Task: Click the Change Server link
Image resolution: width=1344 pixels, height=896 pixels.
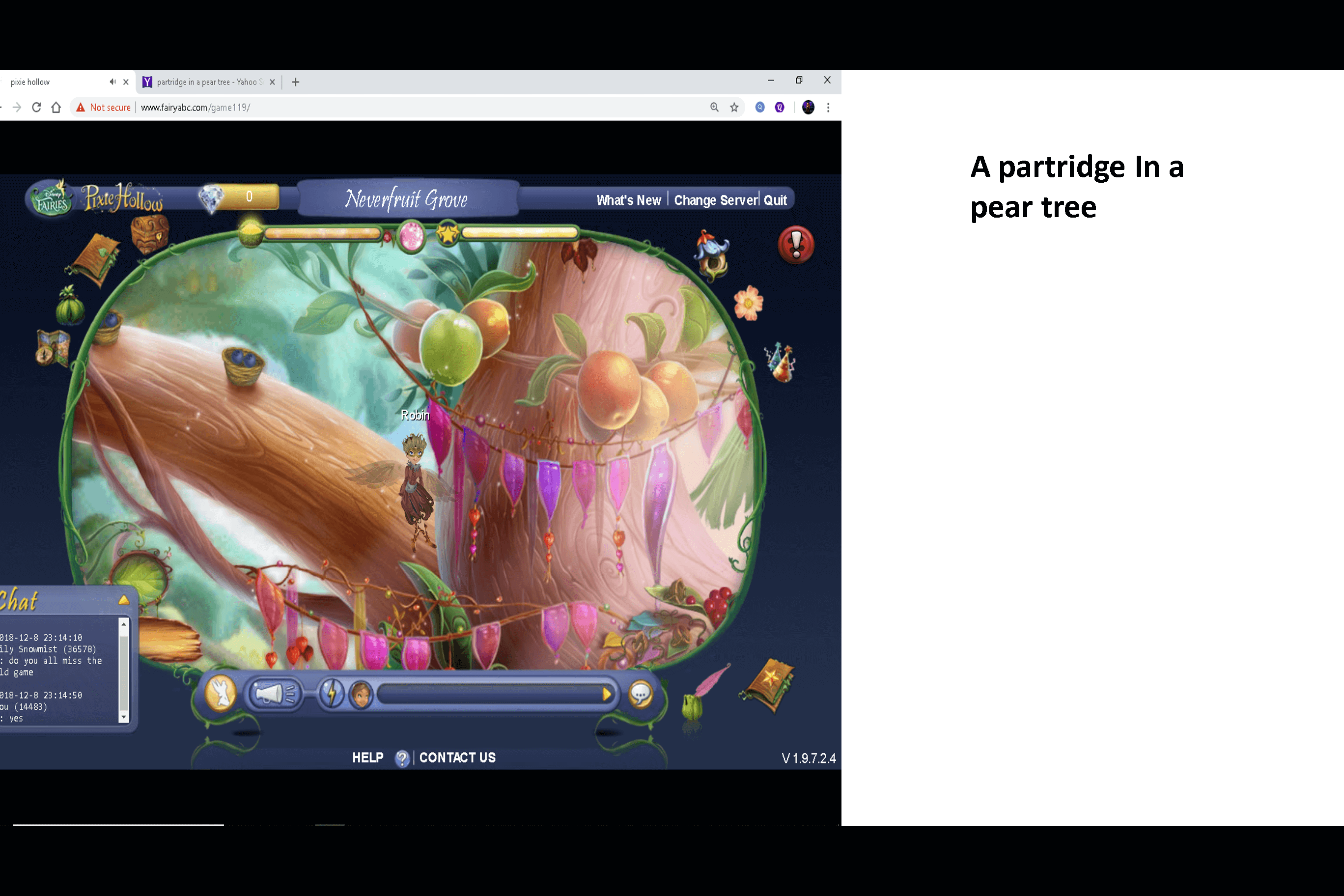Action: [x=715, y=200]
